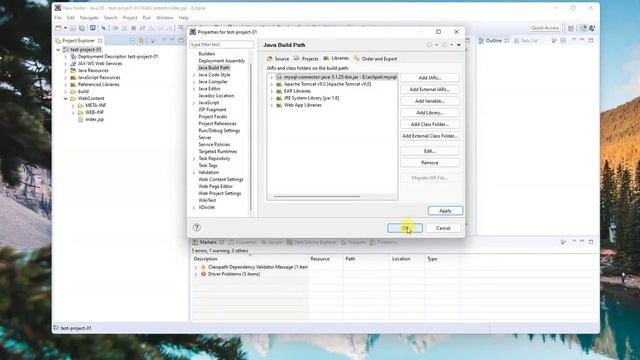Screen dimensions: 640x360
Task: Click Add External Class Folder... button
Action: 430,136
